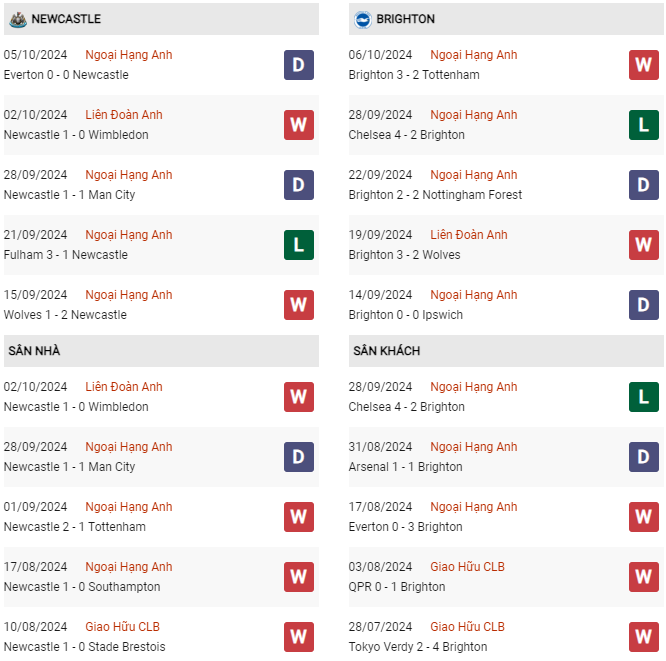The width and height of the screenshot is (666, 661).
Task: Click the D badge for Arsenal 1-1 Brighton
Action: point(643,457)
